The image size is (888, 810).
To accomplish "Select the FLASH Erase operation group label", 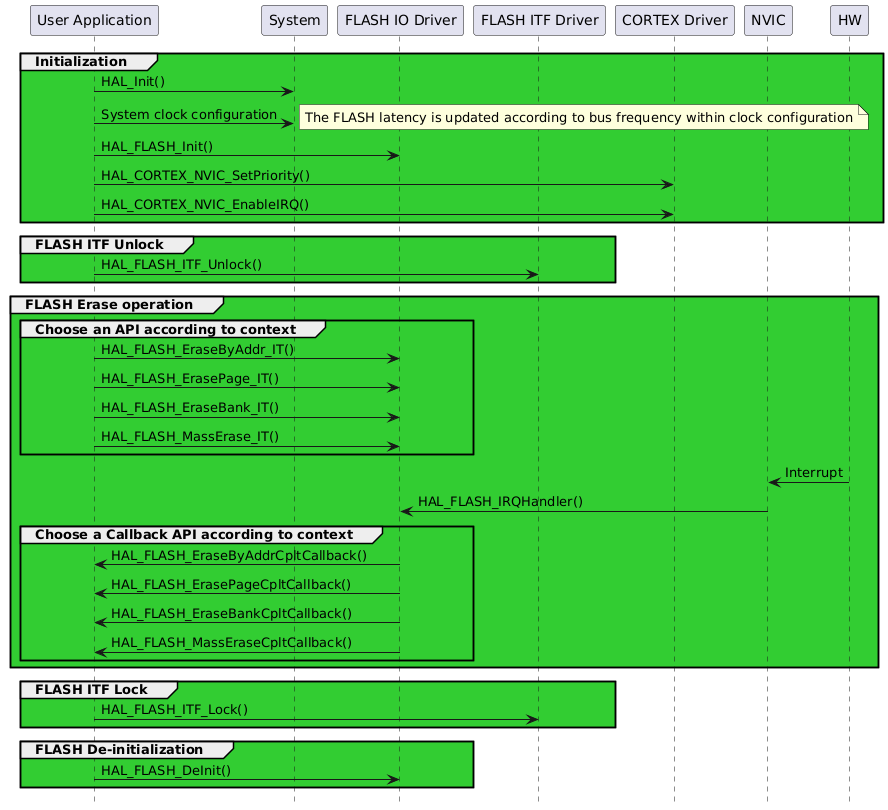I will tap(109, 305).
